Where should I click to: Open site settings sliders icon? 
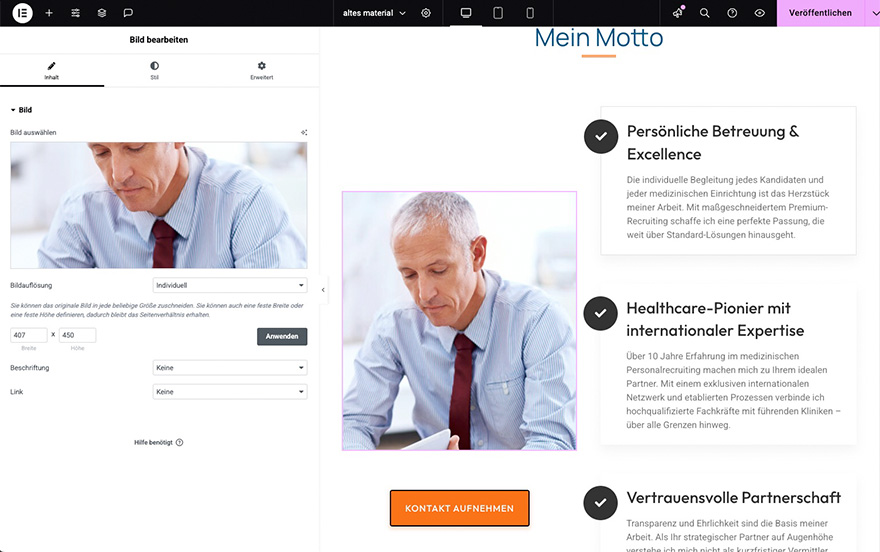pos(75,12)
